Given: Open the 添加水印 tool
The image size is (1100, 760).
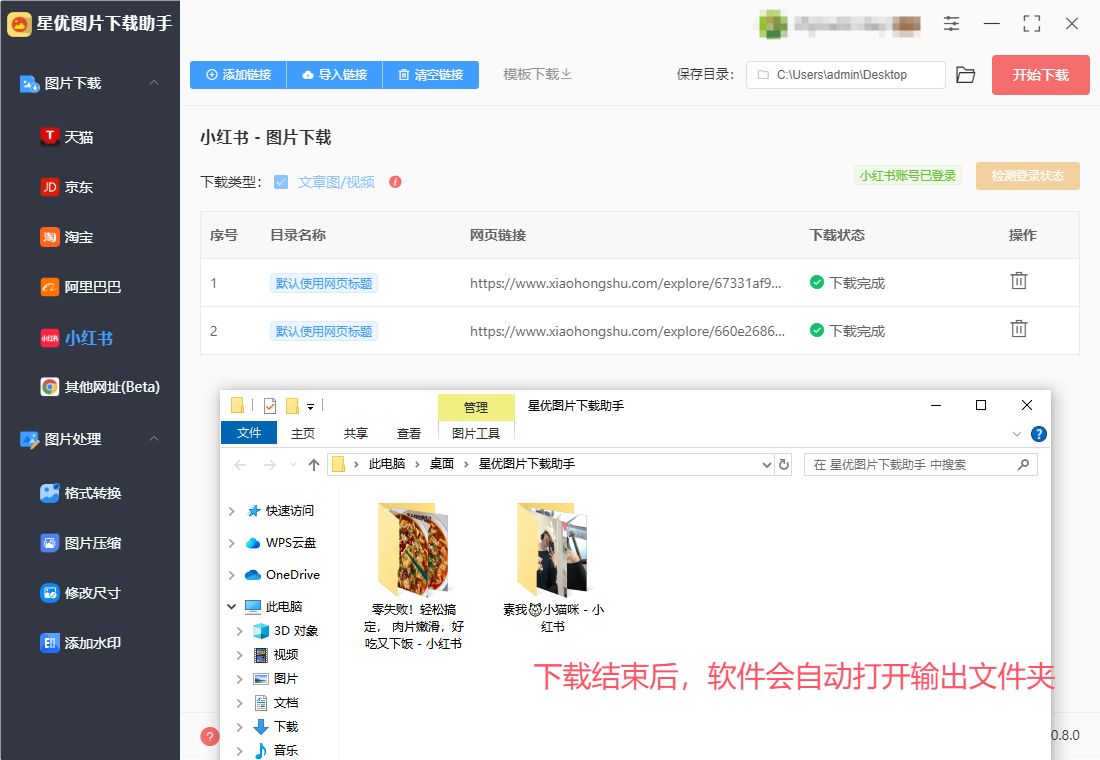Looking at the screenshot, I should (x=81, y=643).
